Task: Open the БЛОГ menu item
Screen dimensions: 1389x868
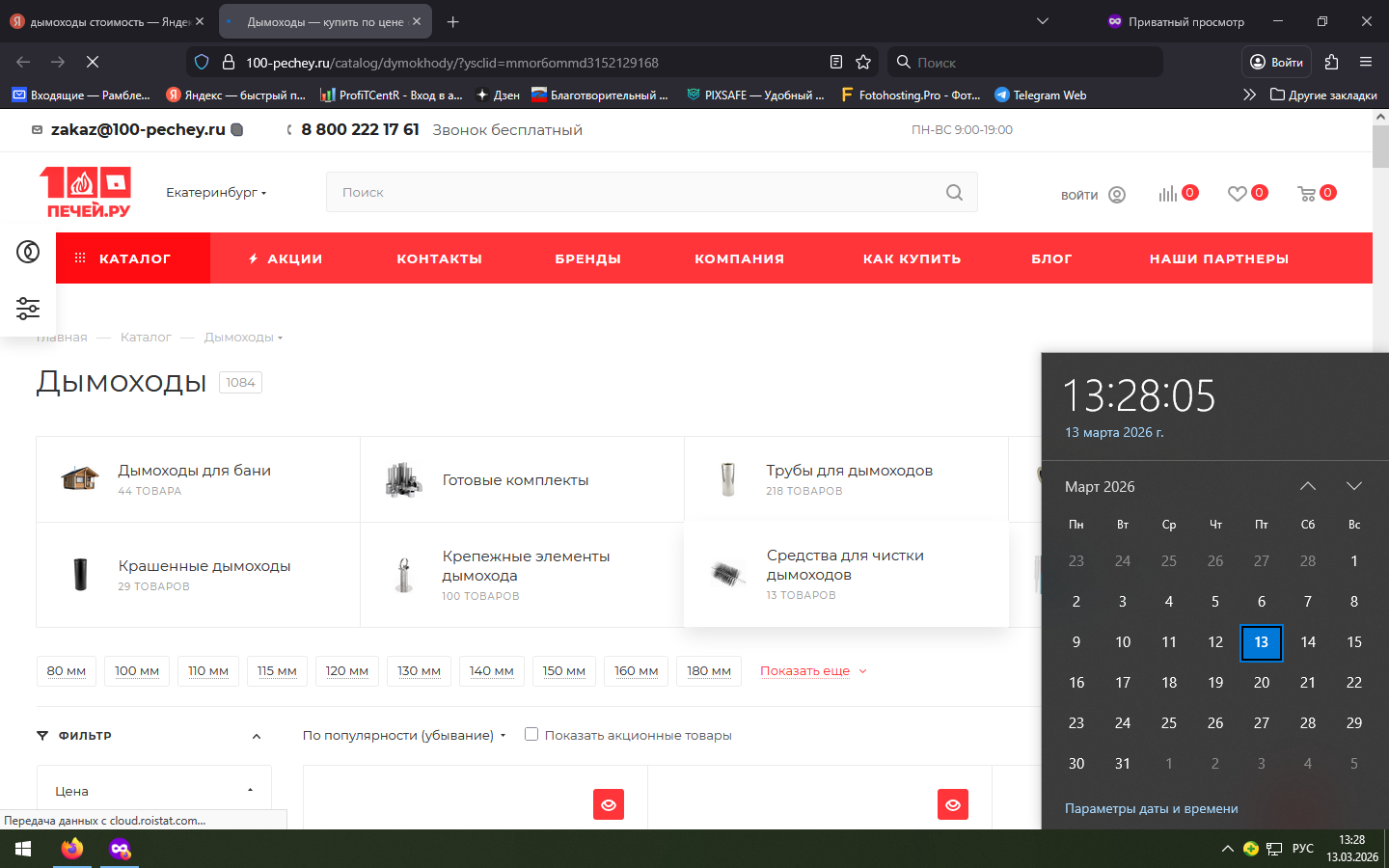Action: pyautogui.click(x=1051, y=258)
